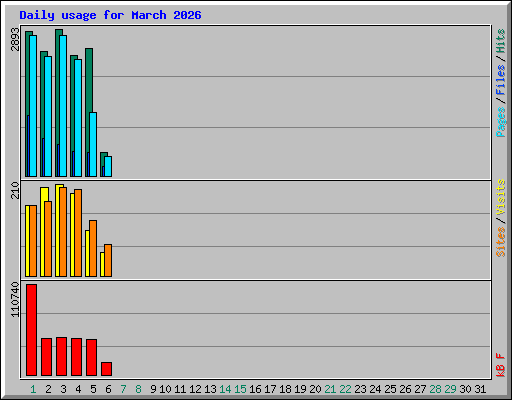This screenshot has height=400, width=512.
Task: Click day 4 on the x-axis
Action: point(78,389)
